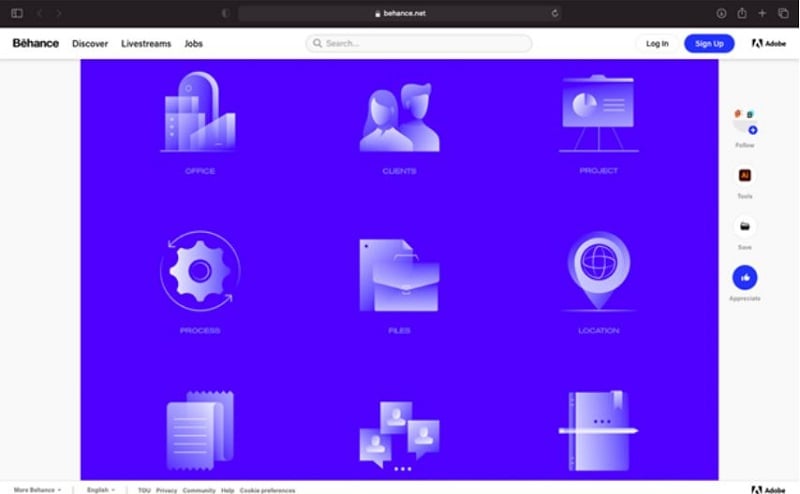This screenshot has width=800, height=494.
Task: Open Cookie preferences footer link
Action: (x=267, y=490)
